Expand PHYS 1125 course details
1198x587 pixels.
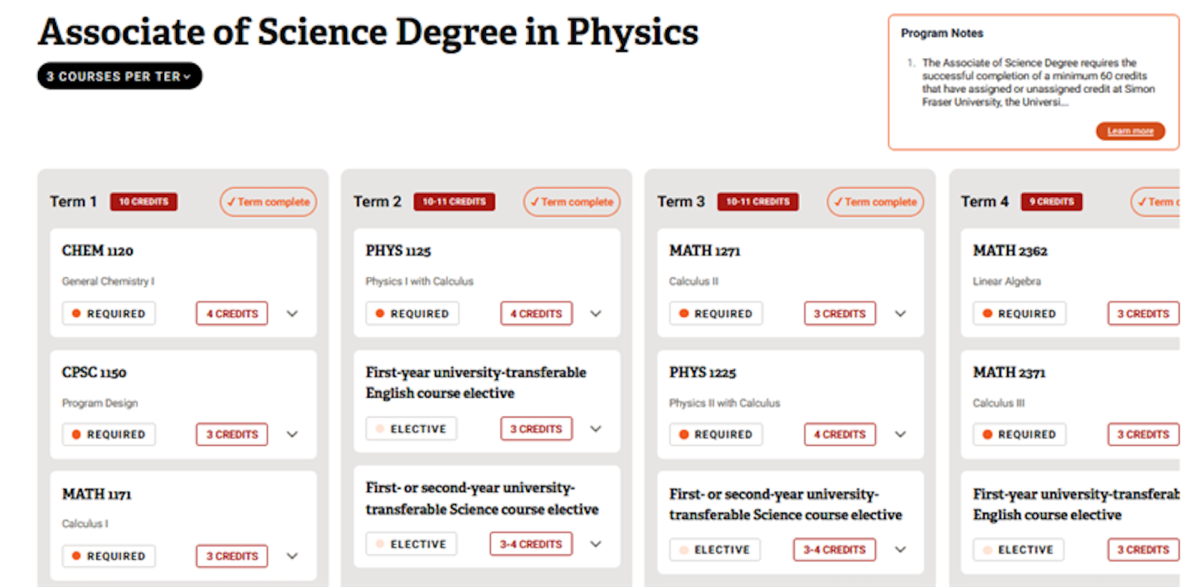click(596, 314)
